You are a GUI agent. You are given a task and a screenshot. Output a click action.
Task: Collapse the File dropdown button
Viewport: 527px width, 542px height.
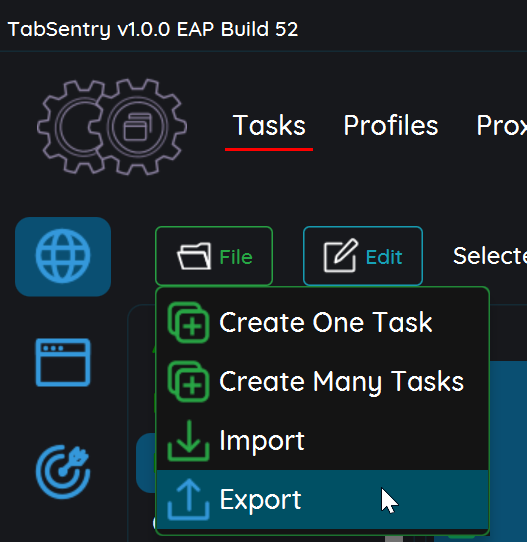coord(214,256)
